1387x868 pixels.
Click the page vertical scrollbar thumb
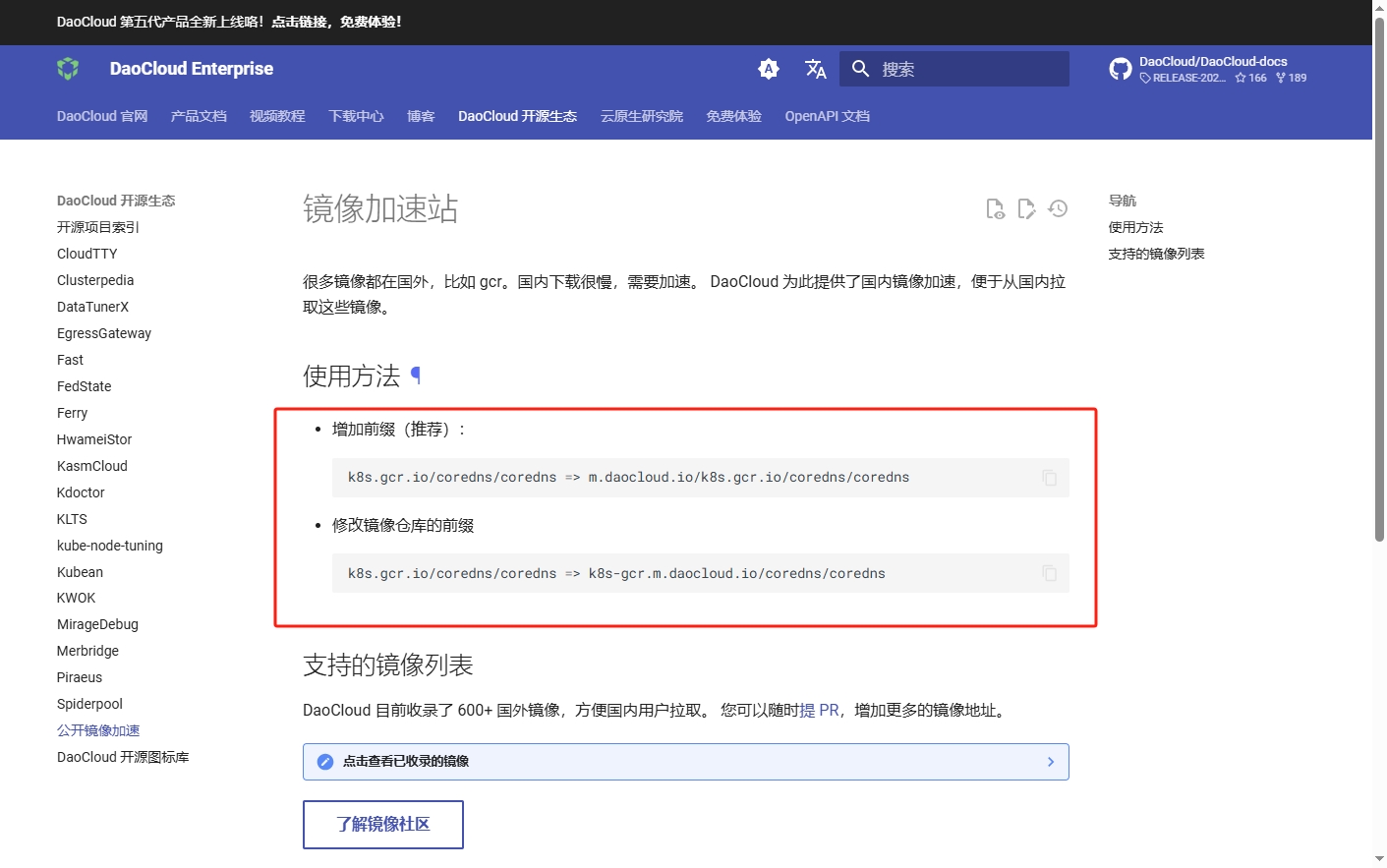[1379, 278]
